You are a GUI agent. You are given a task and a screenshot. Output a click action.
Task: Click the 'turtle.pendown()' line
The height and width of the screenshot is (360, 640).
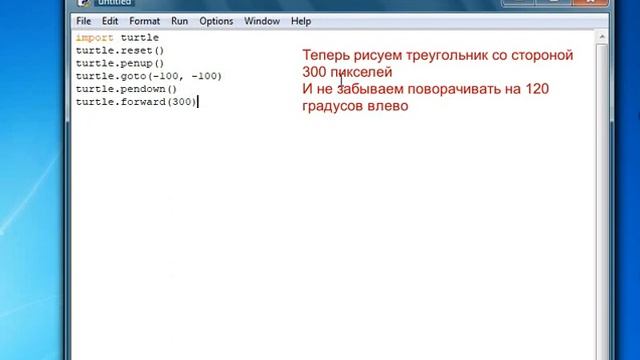point(126,89)
